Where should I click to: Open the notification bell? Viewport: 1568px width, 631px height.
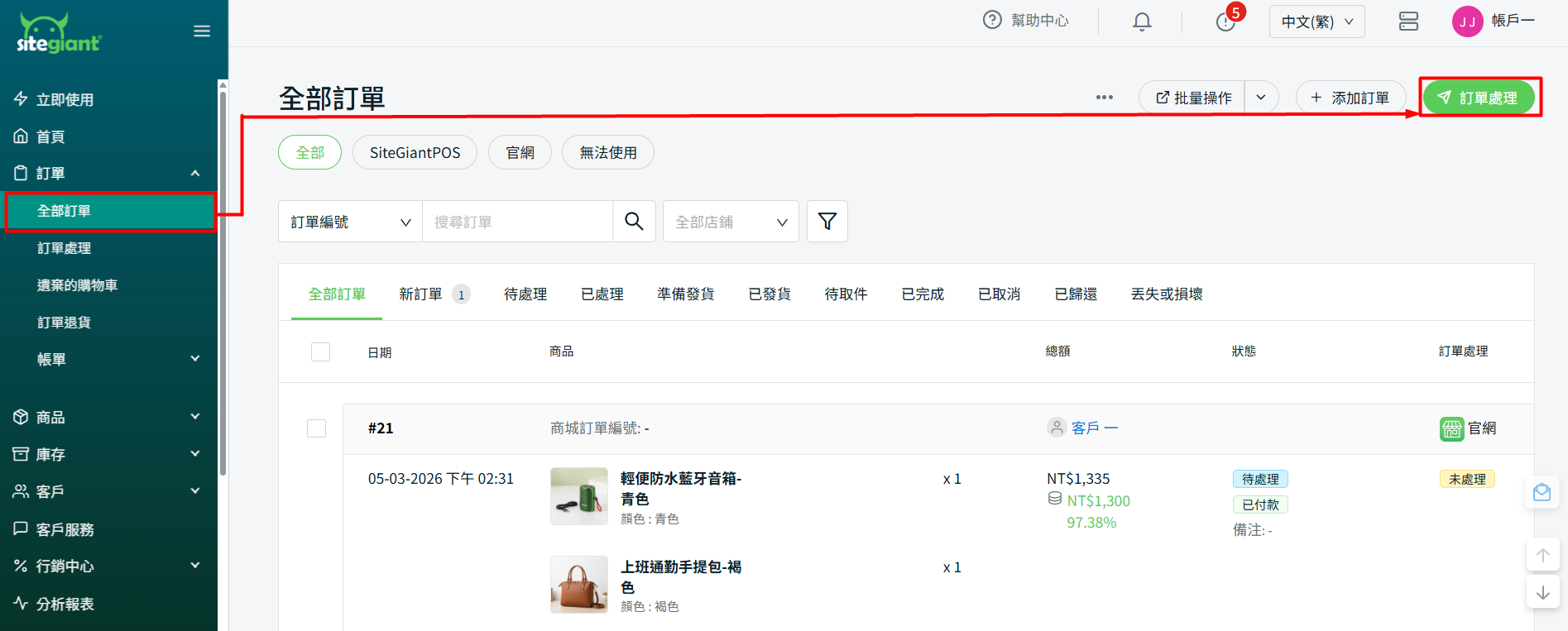[1142, 22]
